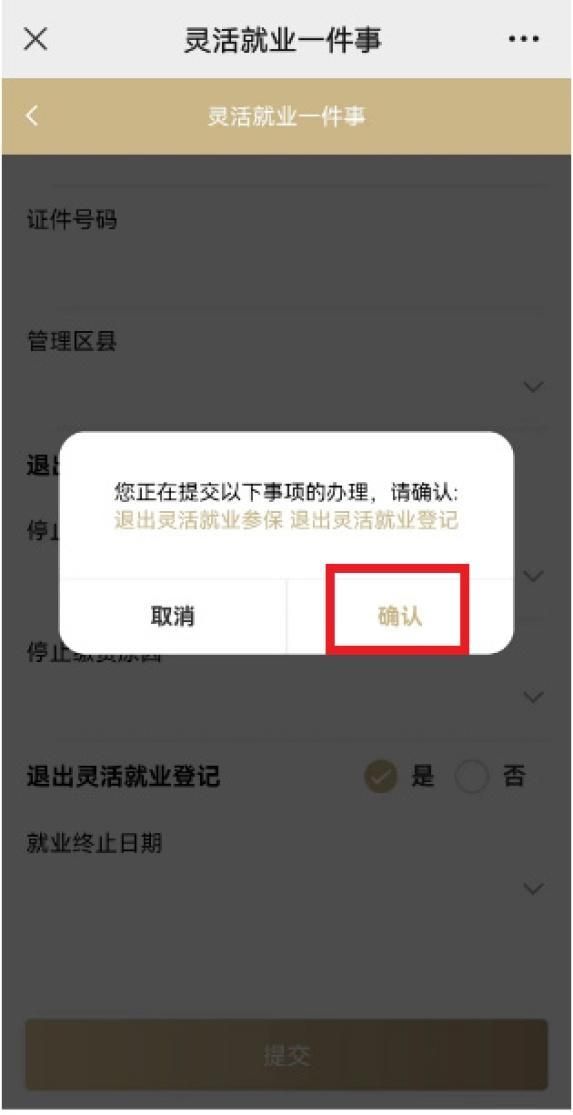Cancel the dialog with the 取消 button
This screenshot has width=573, height=1115.
(173, 616)
